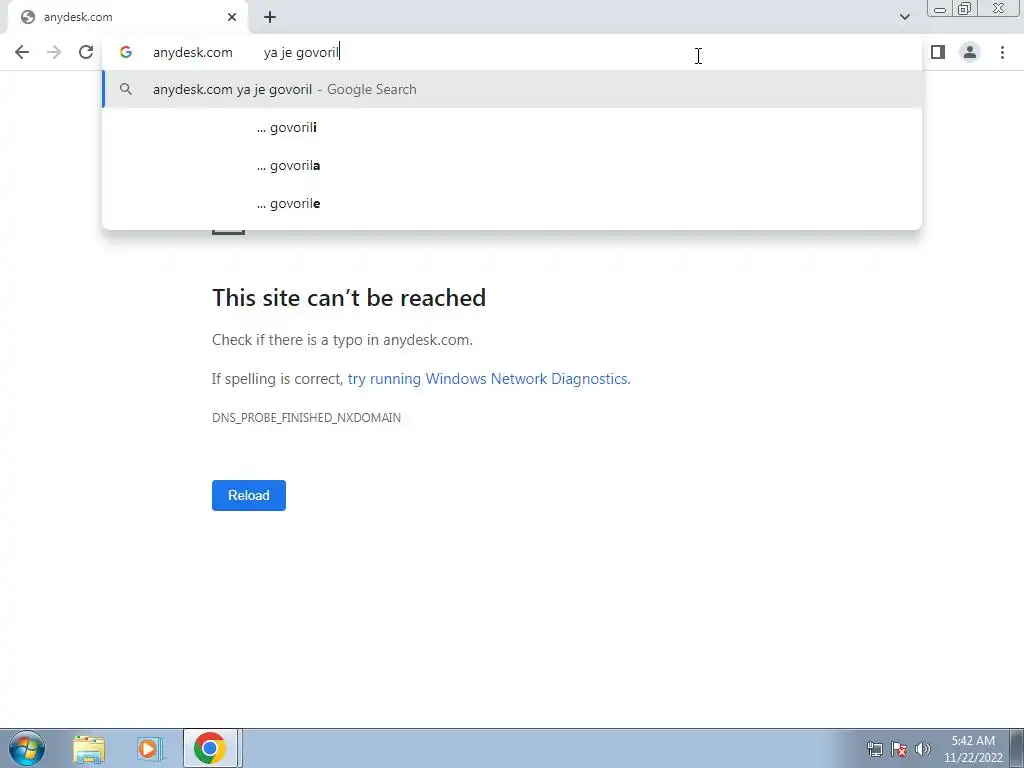Open Windows Network Diagnostics link

pos(488,379)
